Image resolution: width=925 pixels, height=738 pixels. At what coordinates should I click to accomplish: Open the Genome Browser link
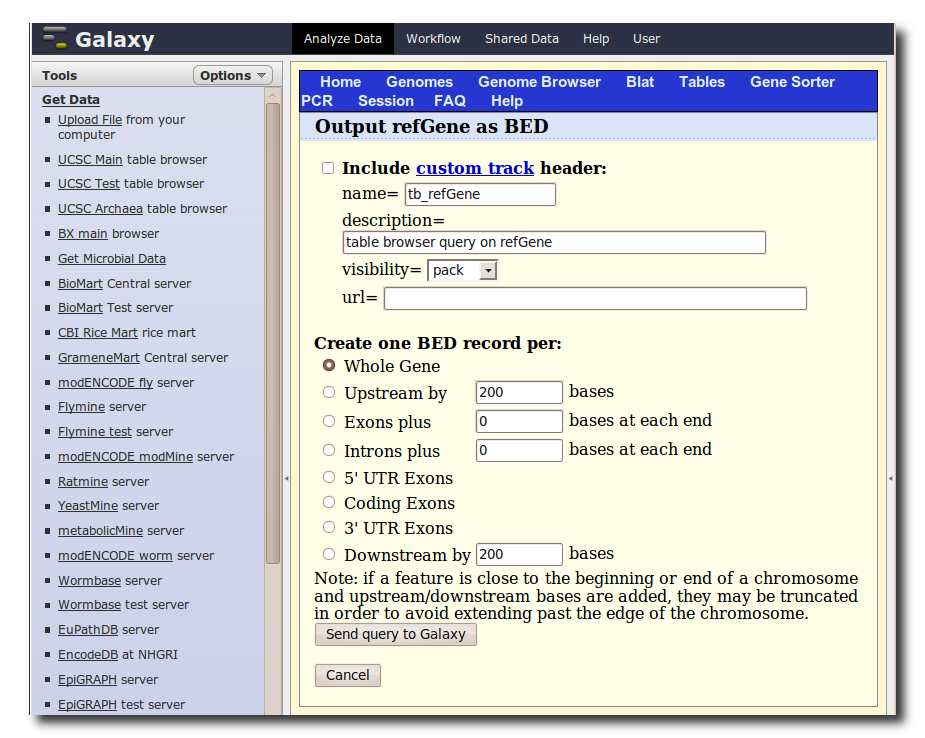point(539,82)
